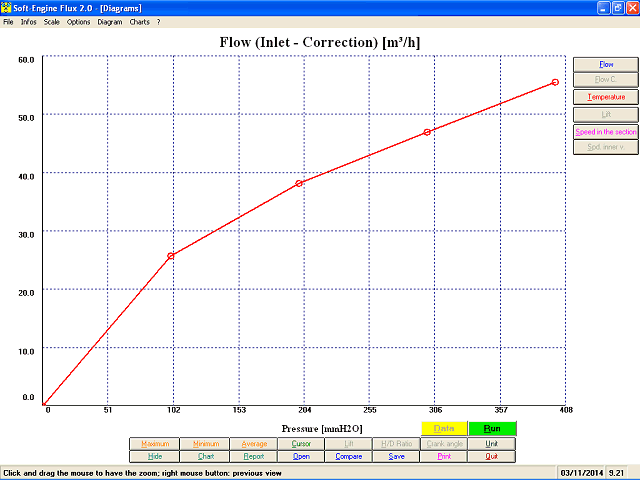Click the Save button
Image resolution: width=640 pixels, height=480 pixels.
[396, 456]
